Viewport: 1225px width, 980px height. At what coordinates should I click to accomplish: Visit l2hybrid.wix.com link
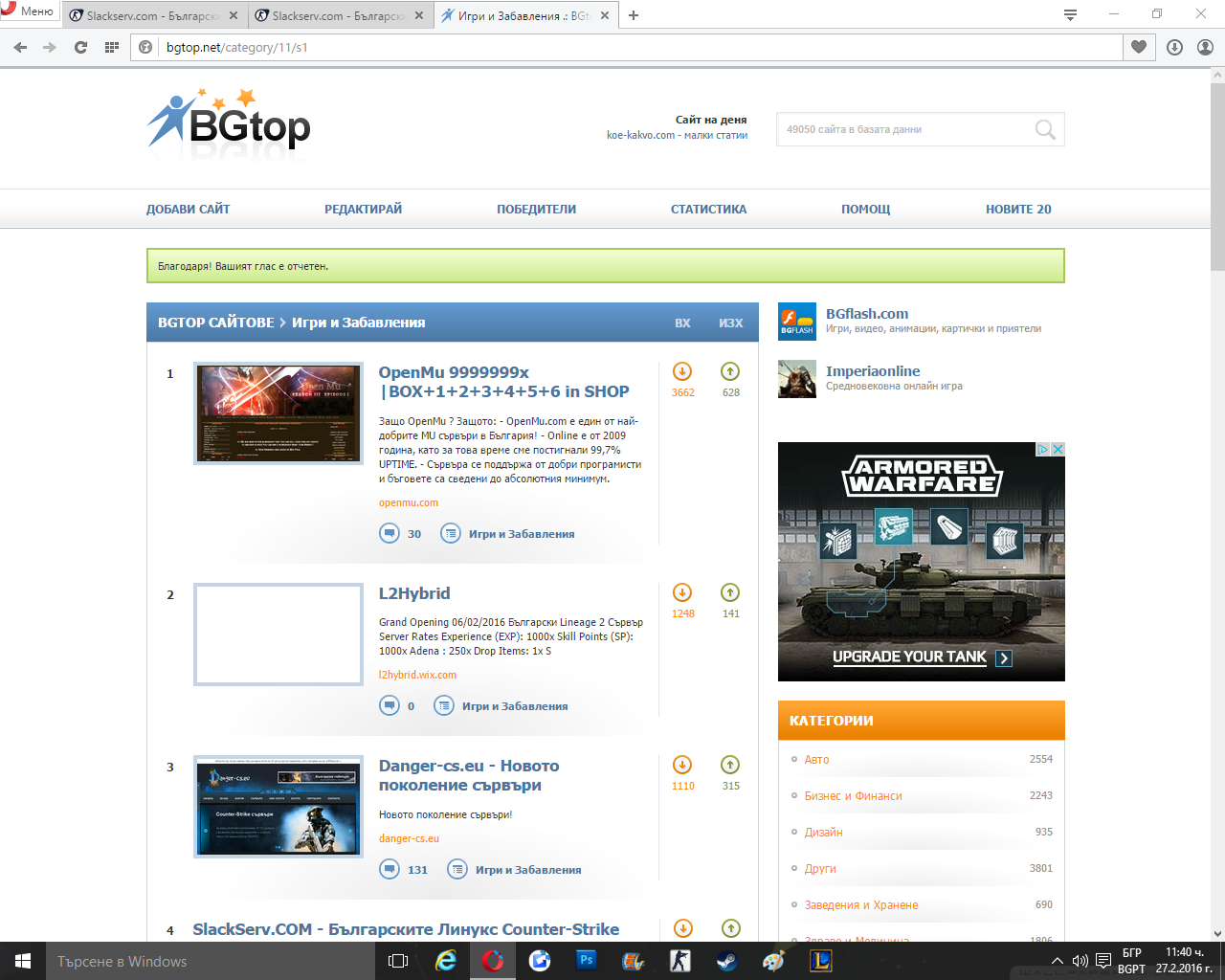417,675
